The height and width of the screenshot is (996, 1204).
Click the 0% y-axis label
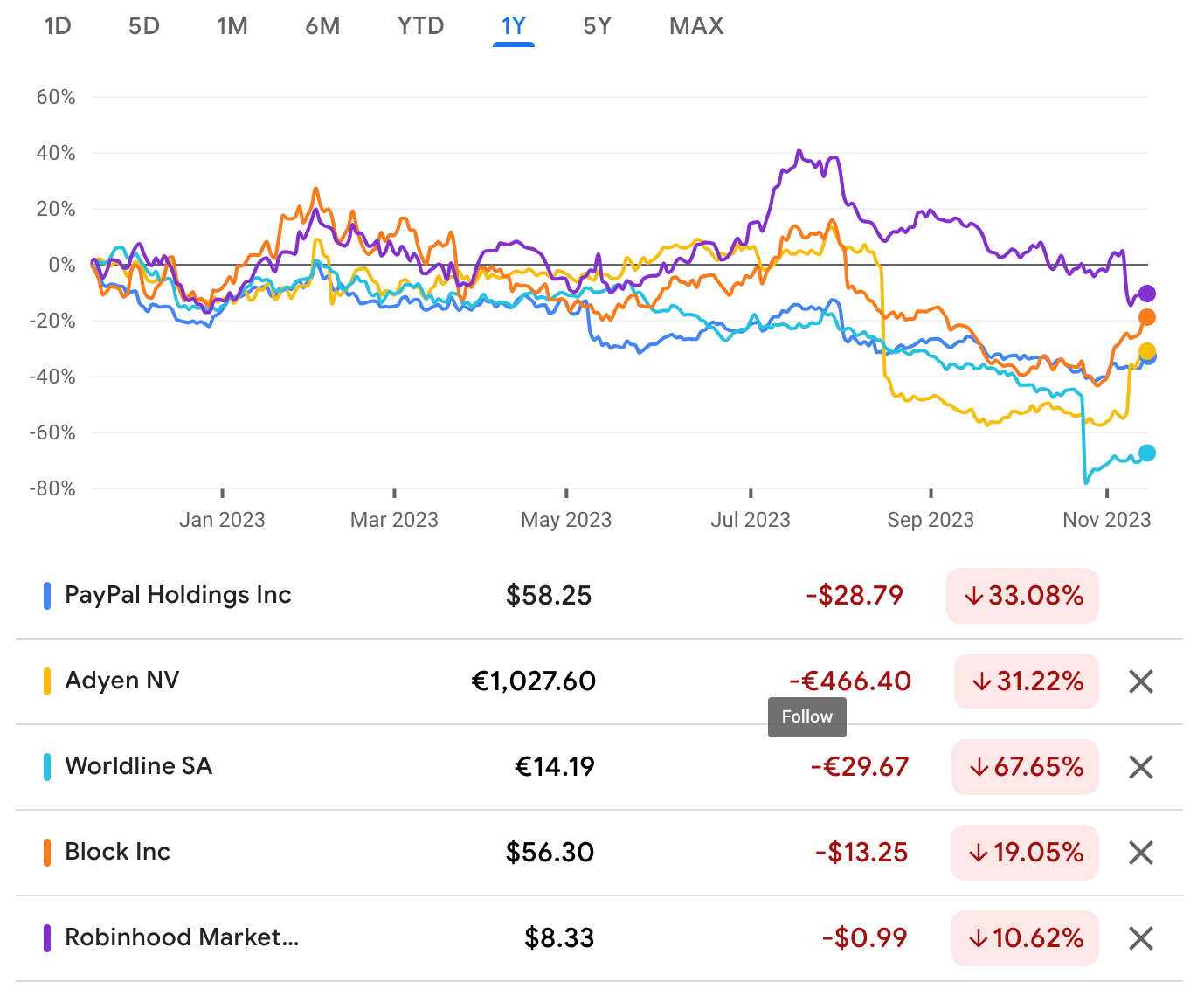pos(62,265)
